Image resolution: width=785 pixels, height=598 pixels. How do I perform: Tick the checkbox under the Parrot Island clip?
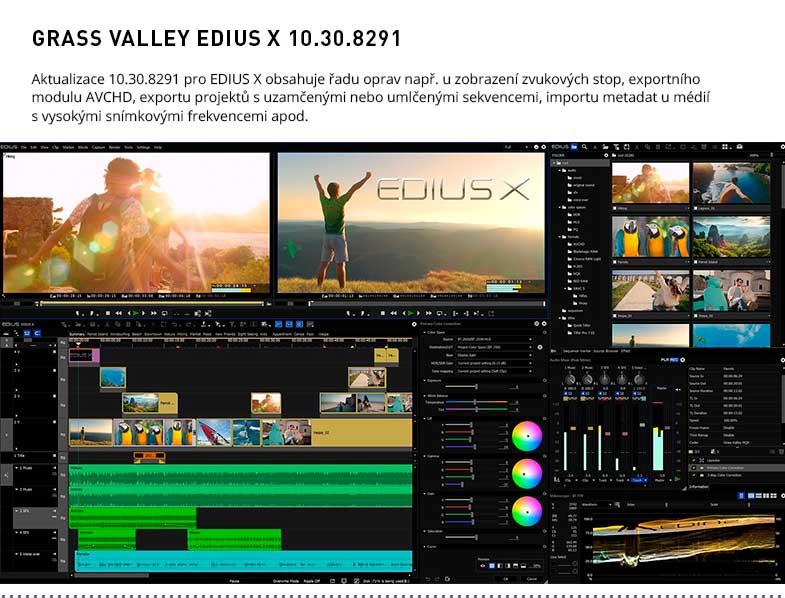(696, 262)
